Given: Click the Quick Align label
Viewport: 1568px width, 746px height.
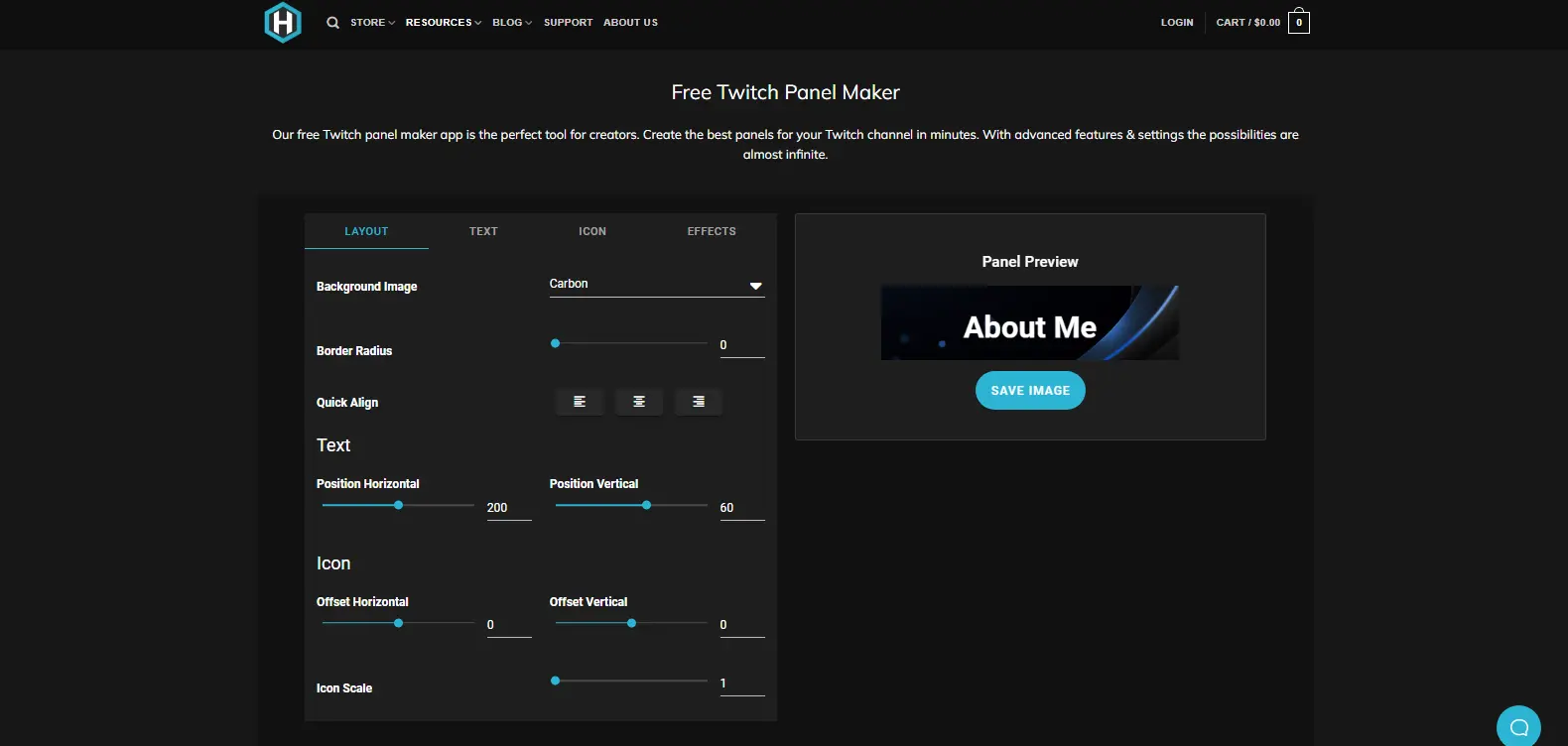Looking at the screenshot, I should [347, 403].
